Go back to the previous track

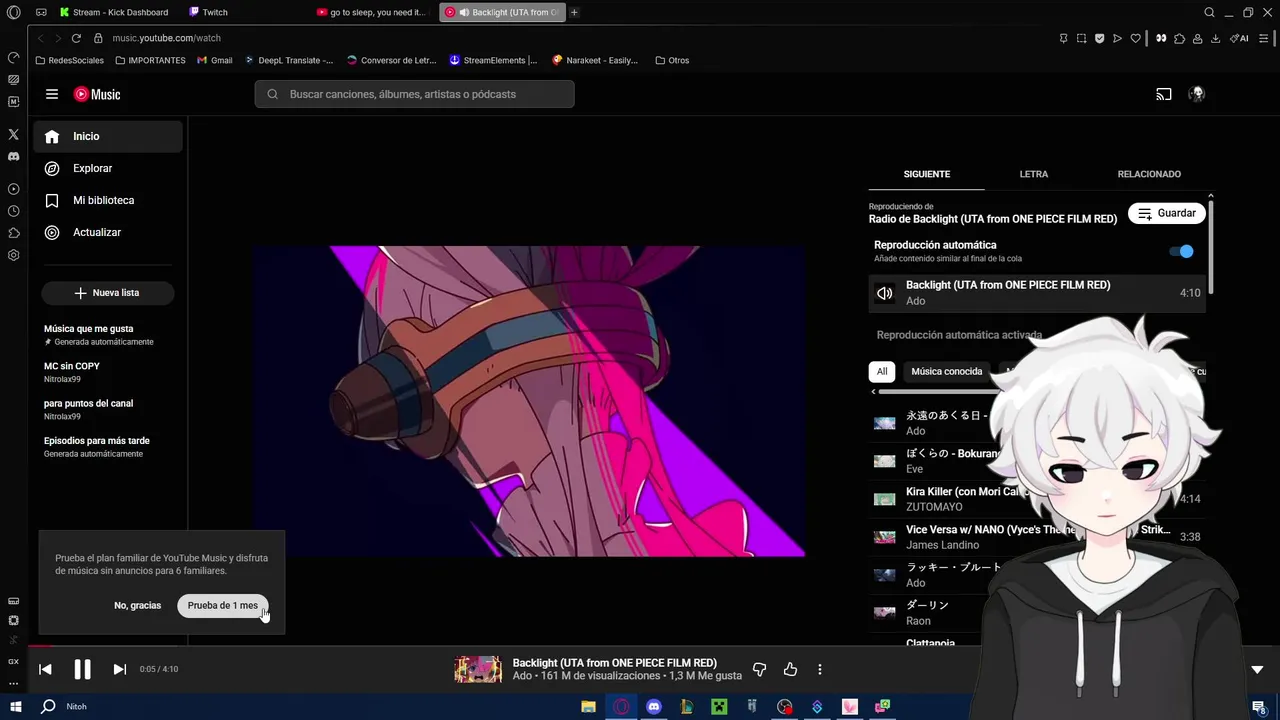point(45,669)
